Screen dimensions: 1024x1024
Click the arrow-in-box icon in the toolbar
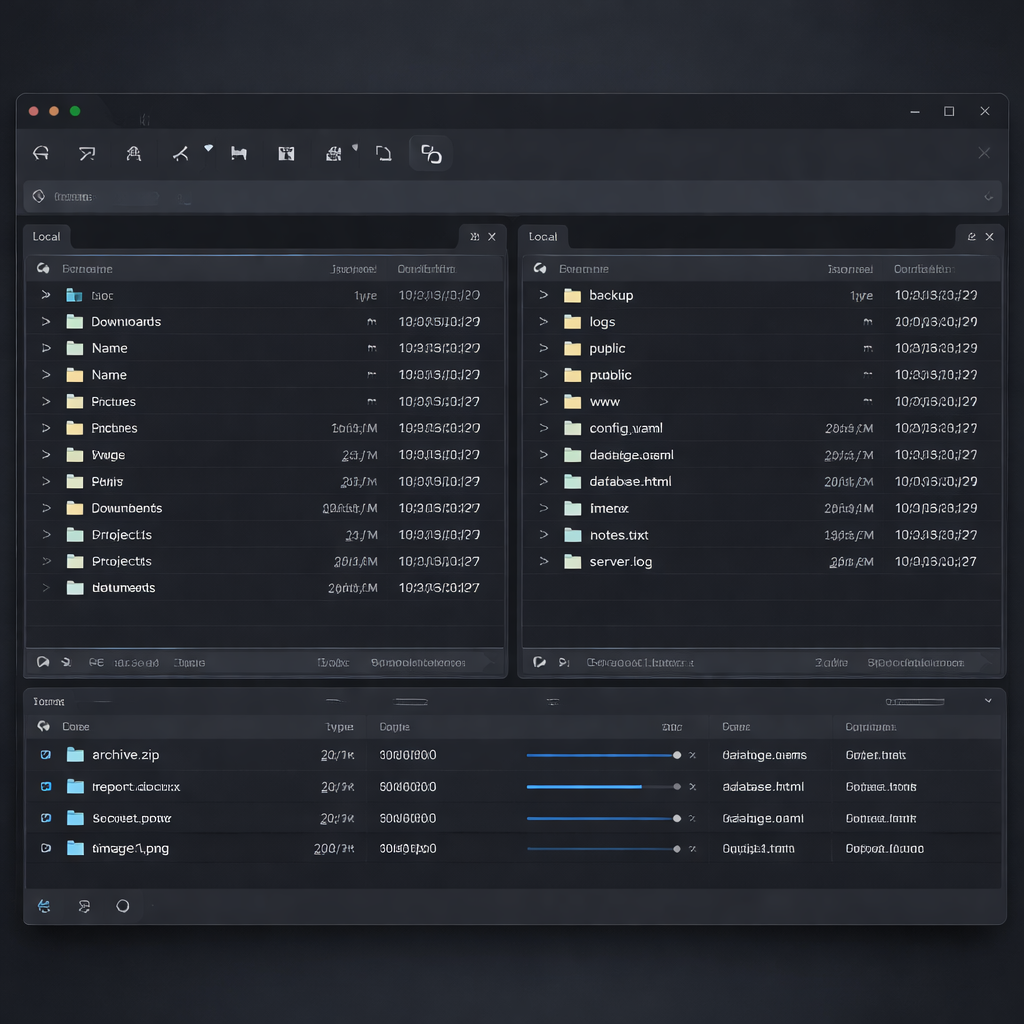point(87,154)
